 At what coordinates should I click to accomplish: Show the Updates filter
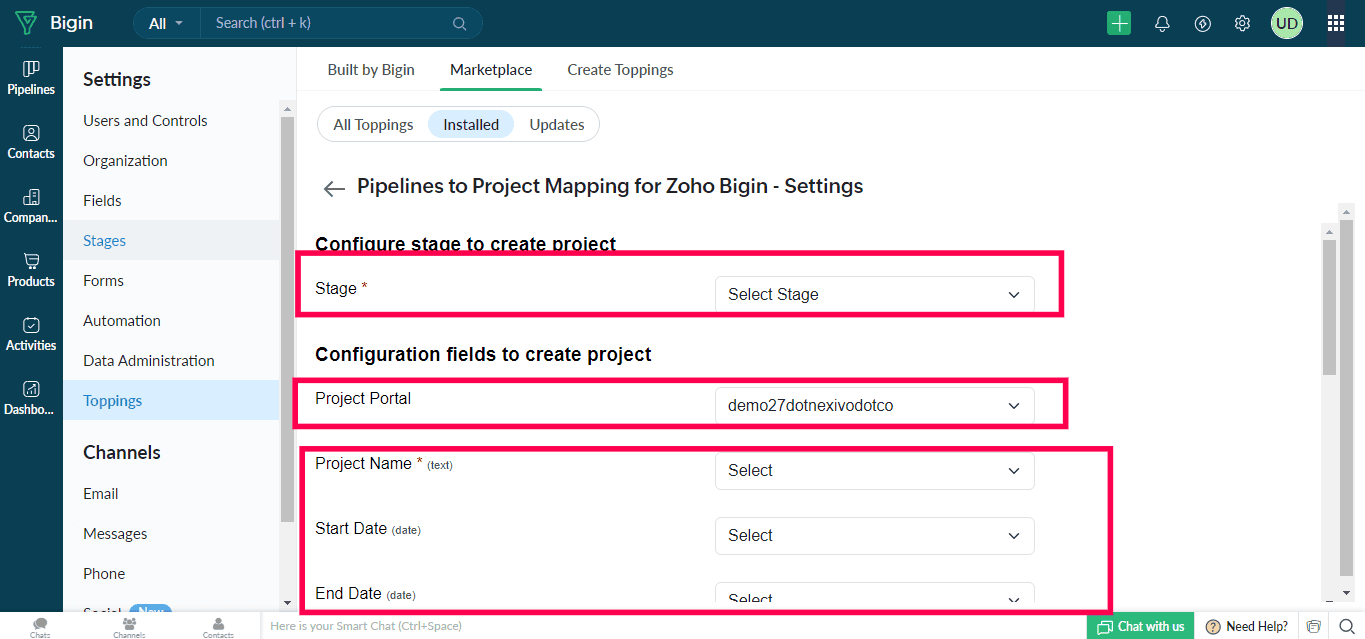pyautogui.click(x=557, y=124)
